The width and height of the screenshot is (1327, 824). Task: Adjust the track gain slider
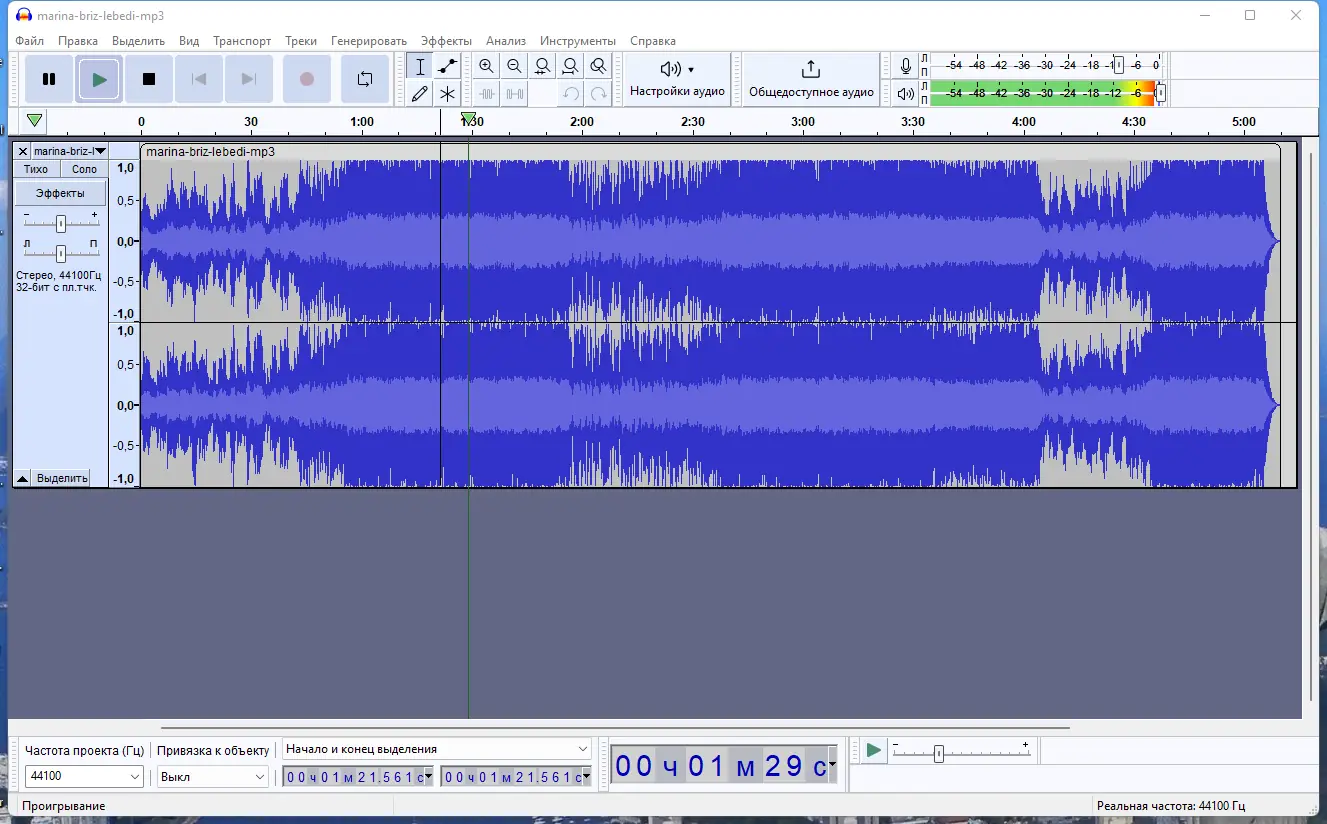61,223
